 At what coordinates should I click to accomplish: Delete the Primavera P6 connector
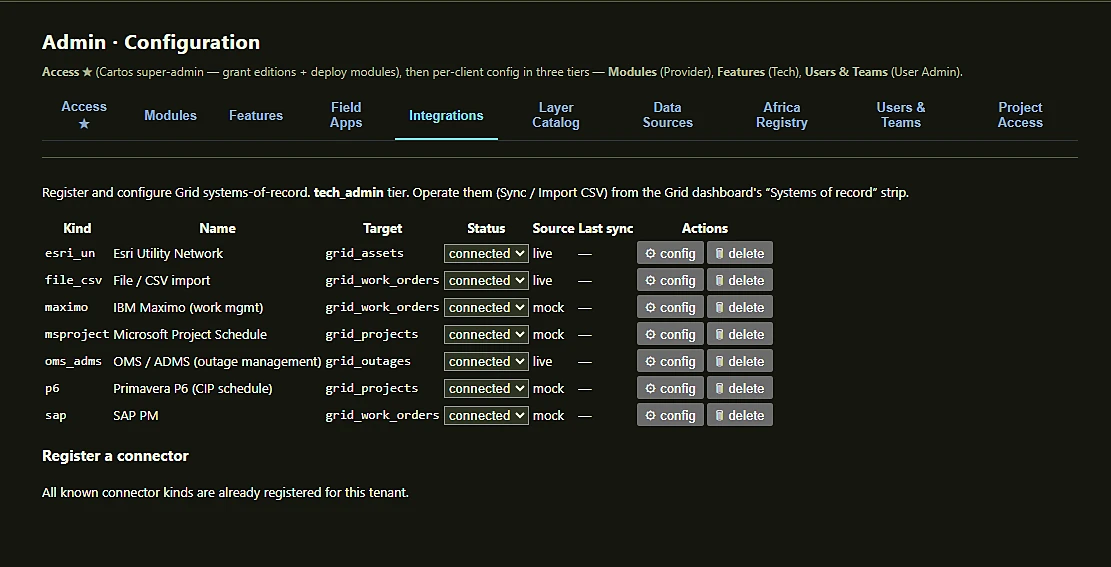(739, 388)
